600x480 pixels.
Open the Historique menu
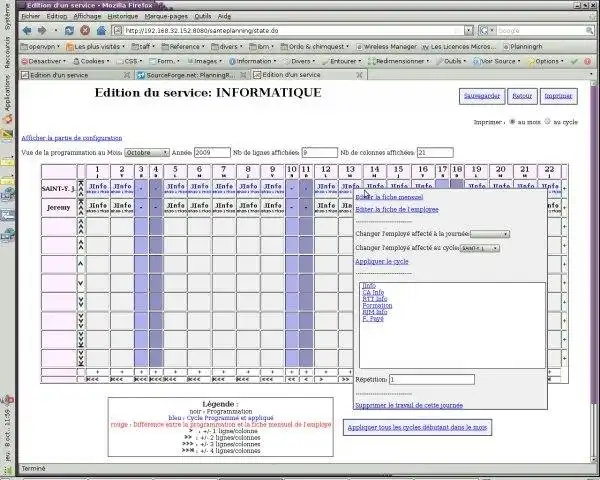[x=122, y=16]
